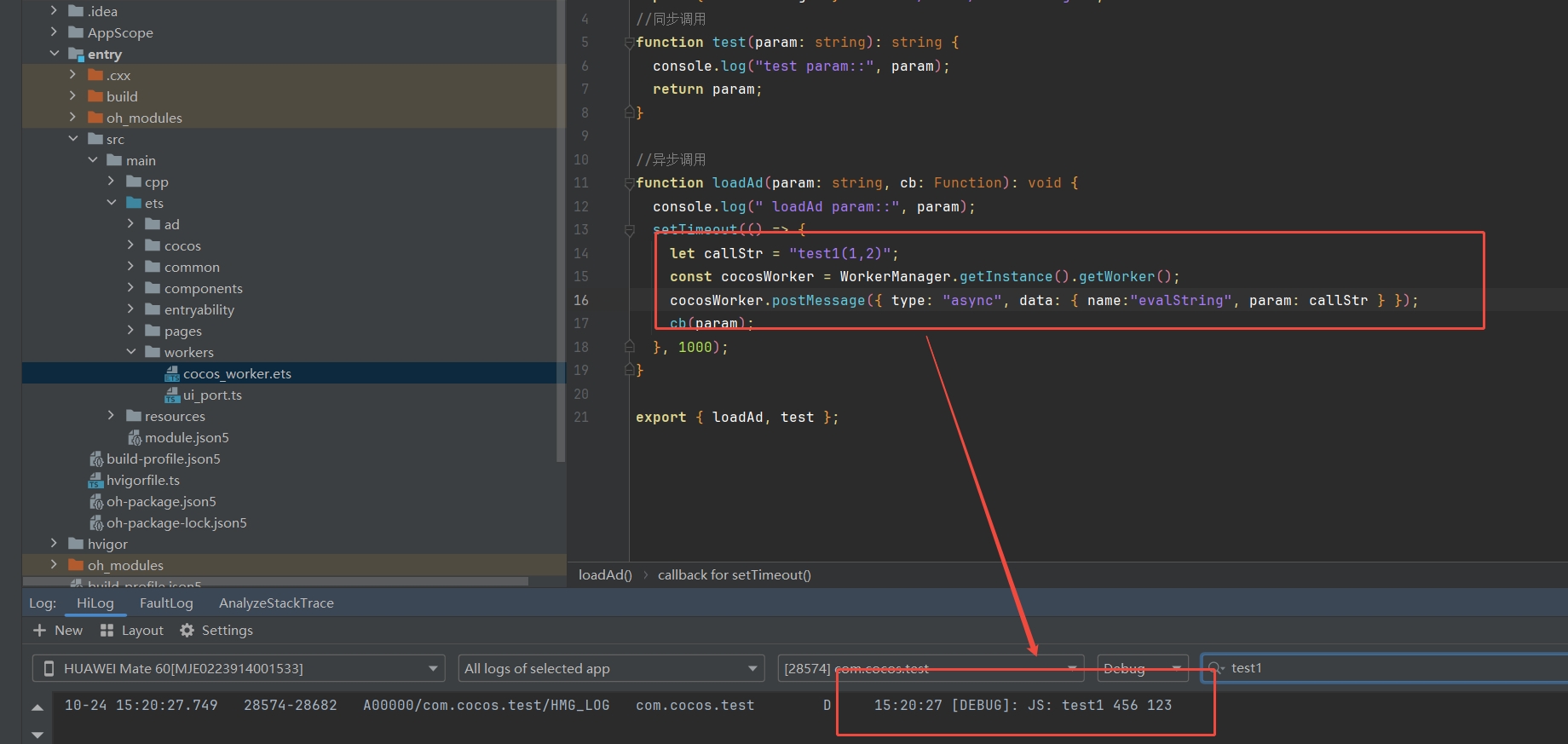Click the orange build folder icon
This screenshot has height=744, width=1568.
[95, 96]
